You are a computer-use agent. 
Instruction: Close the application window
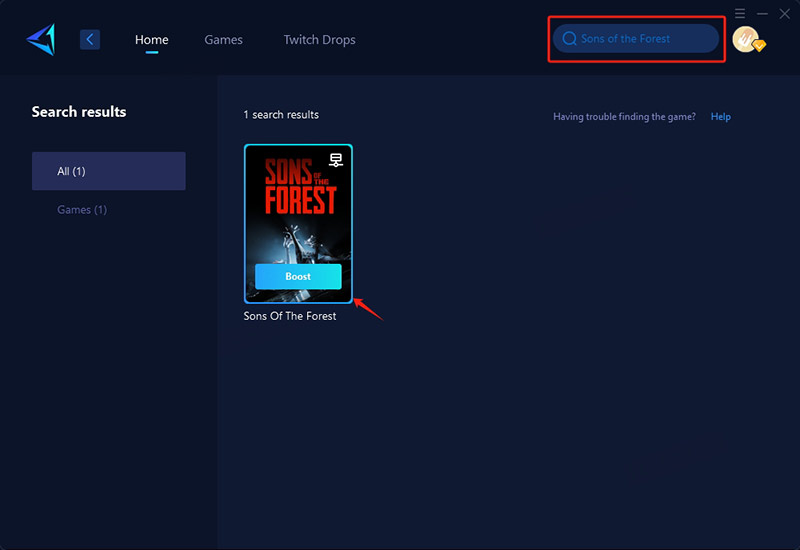pyautogui.click(x=785, y=14)
